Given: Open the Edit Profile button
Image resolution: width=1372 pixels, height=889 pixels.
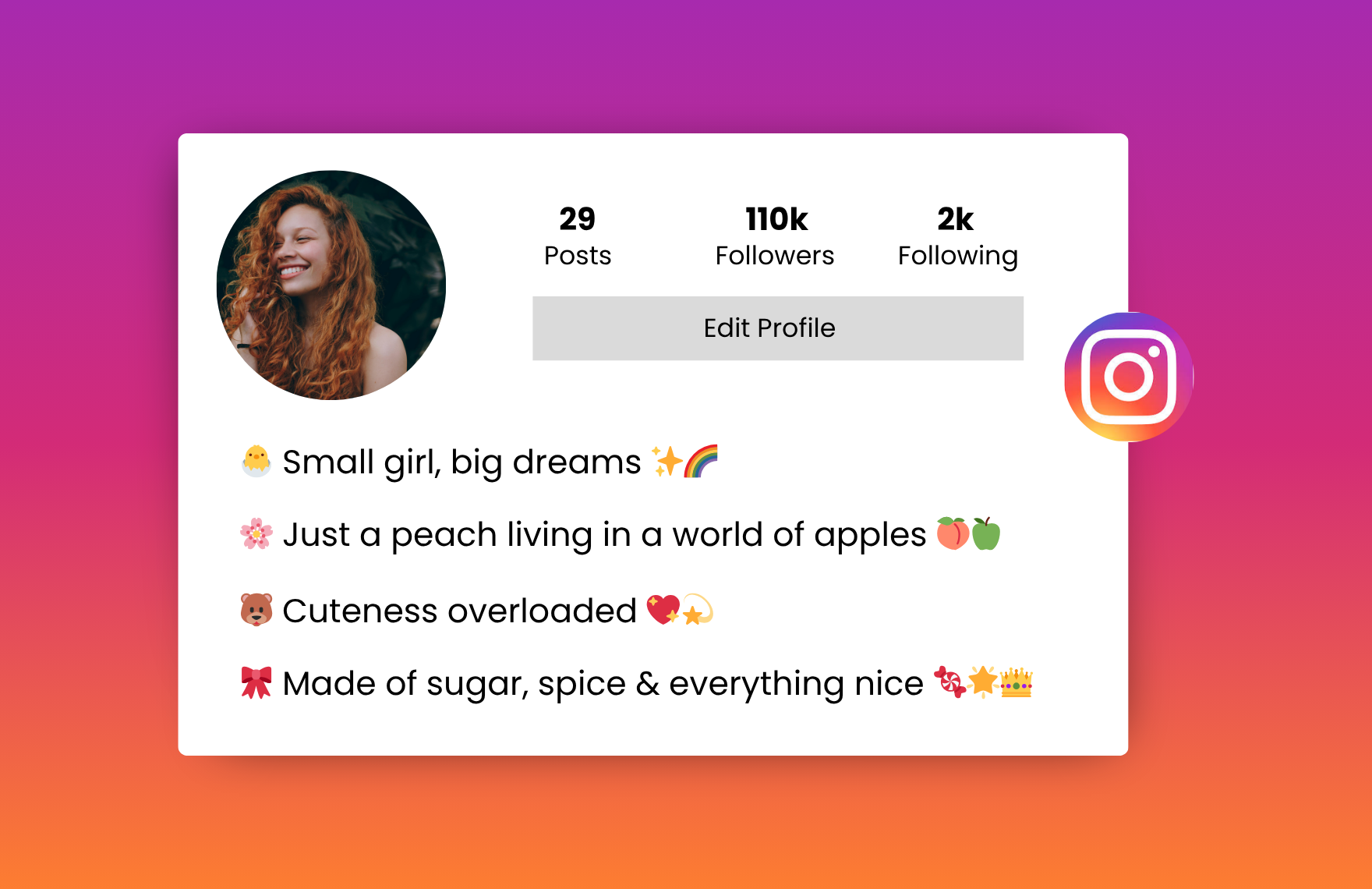Looking at the screenshot, I should [x=778, y=328].
